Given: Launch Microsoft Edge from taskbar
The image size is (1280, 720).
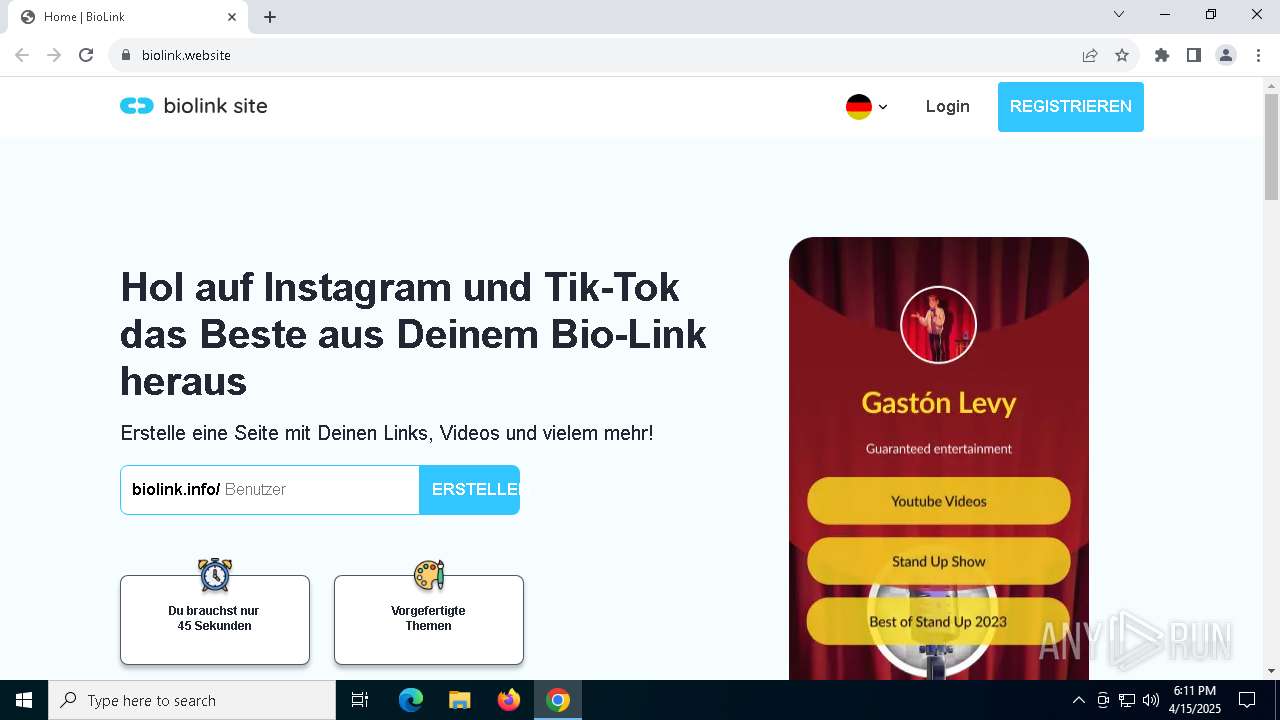Looking at the screenshot, I should [x=411, y=700].
